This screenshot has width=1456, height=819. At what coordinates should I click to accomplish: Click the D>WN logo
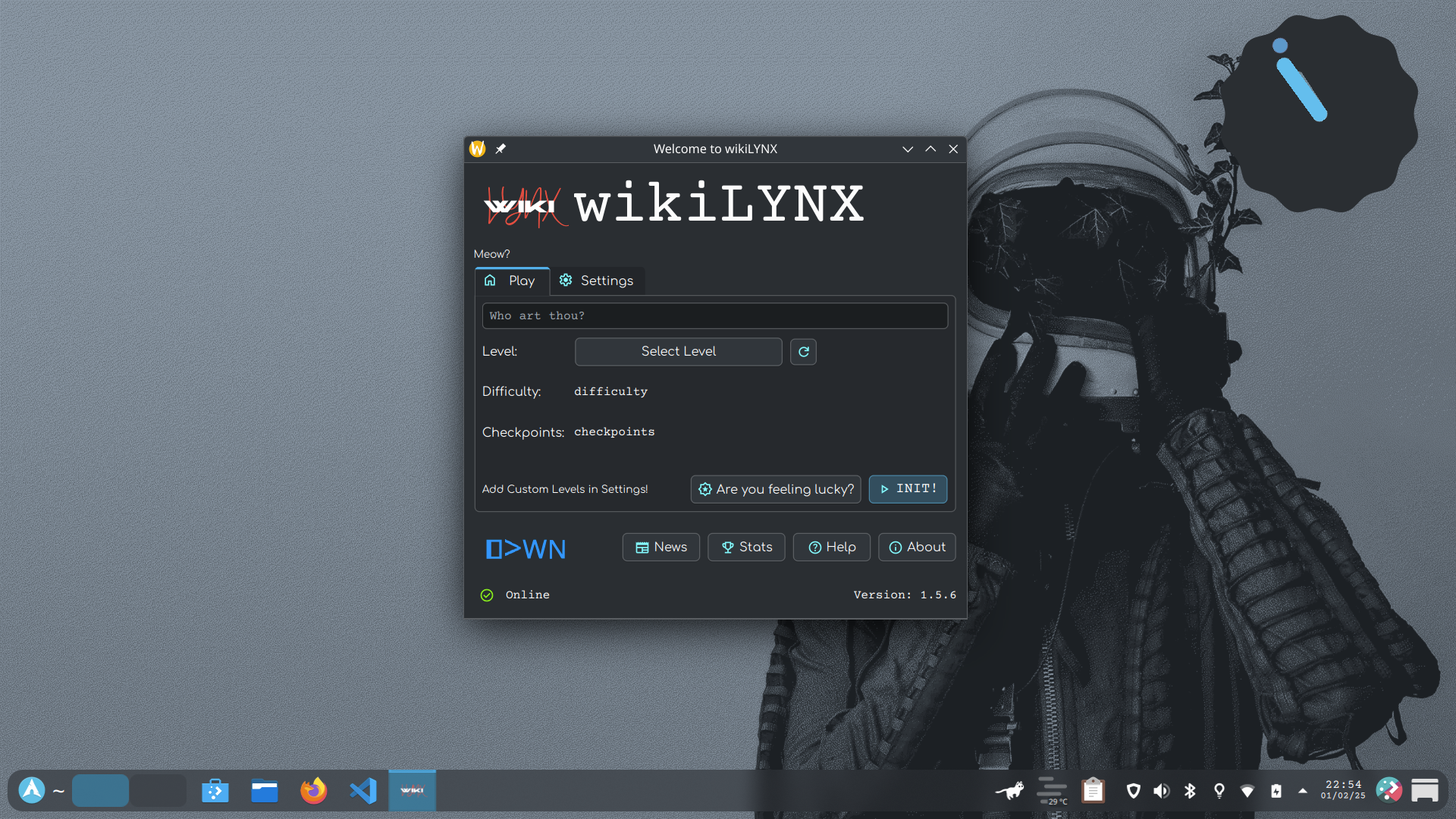coord(526,548)
